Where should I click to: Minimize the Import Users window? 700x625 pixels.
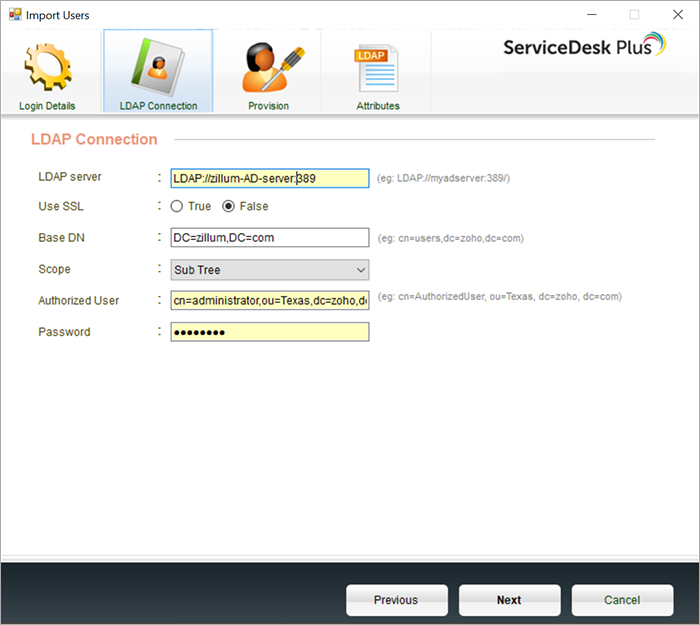(592, 15)
